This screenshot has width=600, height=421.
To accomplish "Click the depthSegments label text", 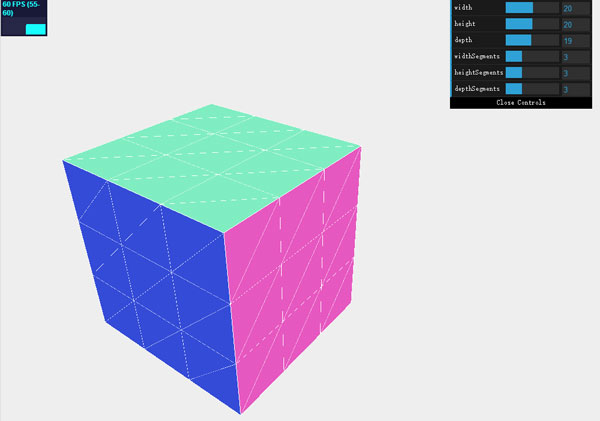I will click(x=477, y=89).
